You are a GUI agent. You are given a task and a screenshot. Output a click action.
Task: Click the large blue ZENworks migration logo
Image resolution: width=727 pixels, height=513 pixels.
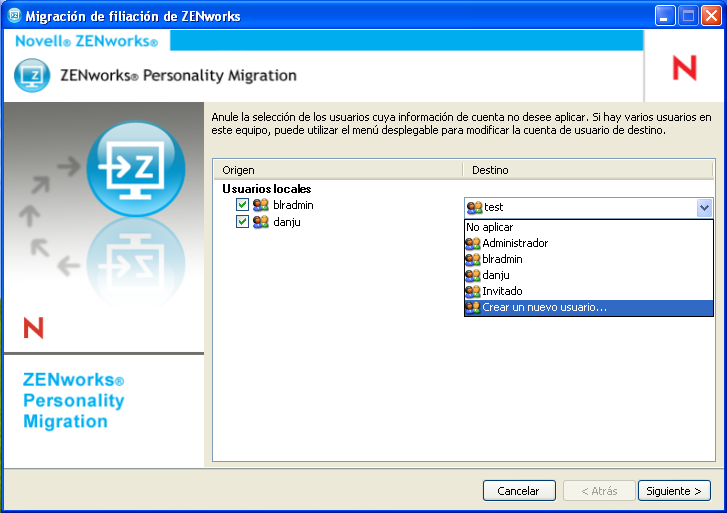click(135, 168)
